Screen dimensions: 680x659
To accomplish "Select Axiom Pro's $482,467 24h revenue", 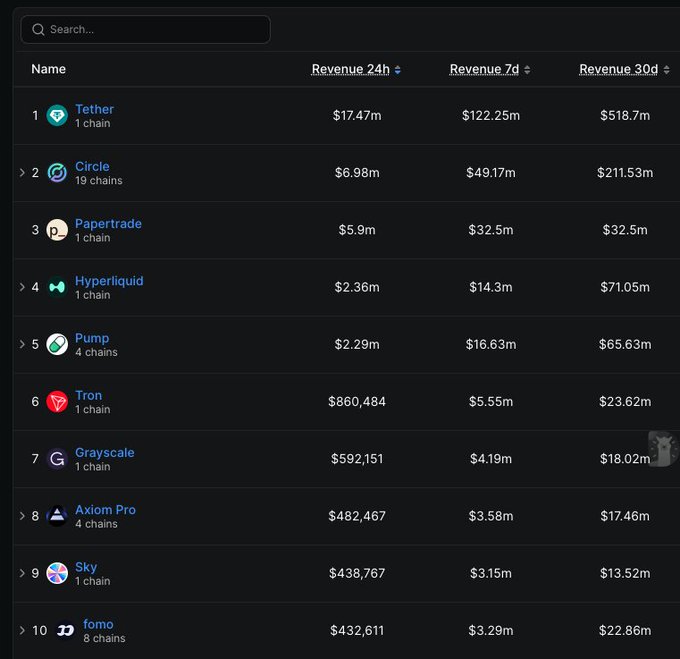I will point(357,516).
